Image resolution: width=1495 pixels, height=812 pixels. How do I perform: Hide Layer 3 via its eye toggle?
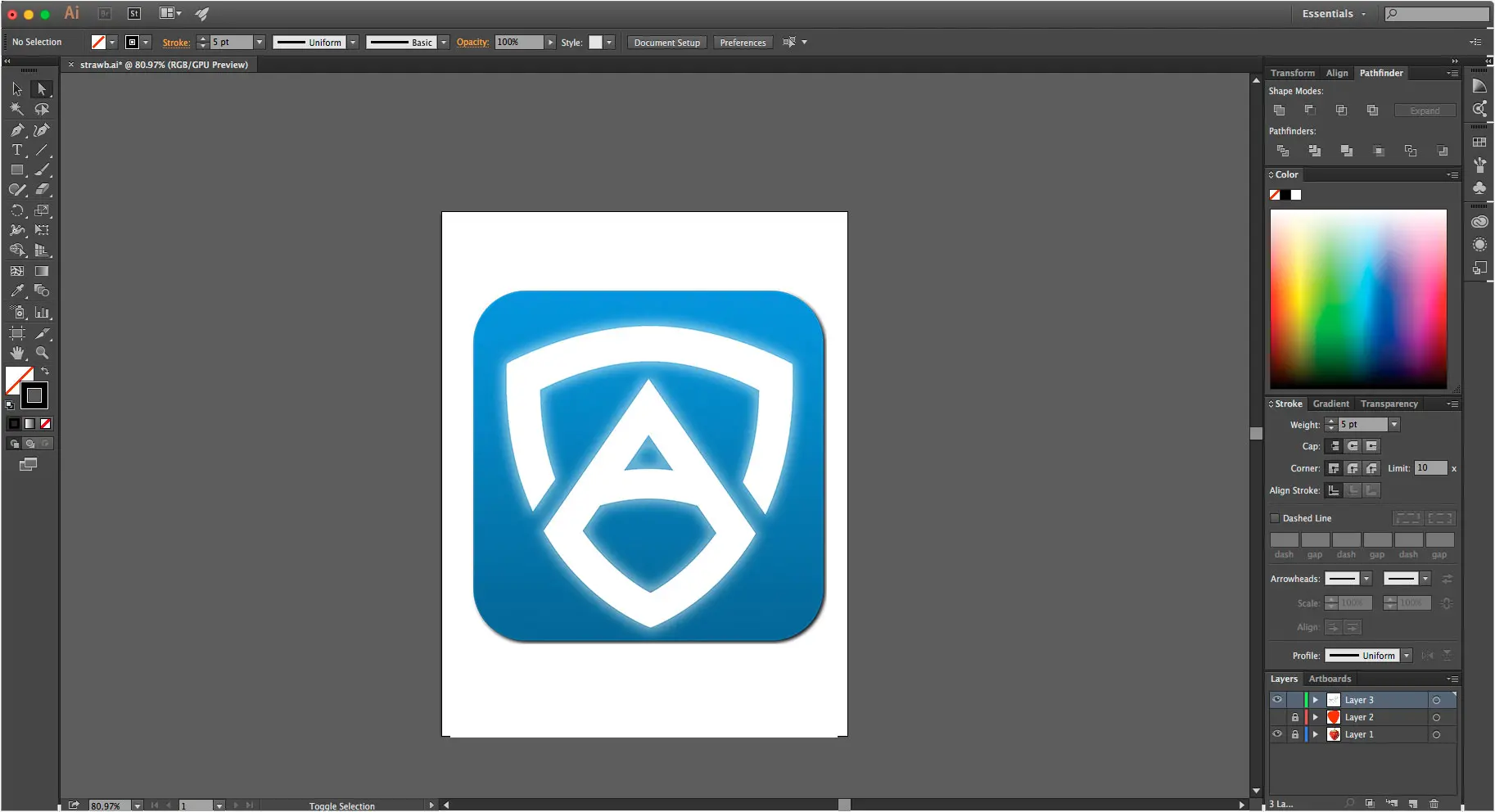(x=1278, y=700)
